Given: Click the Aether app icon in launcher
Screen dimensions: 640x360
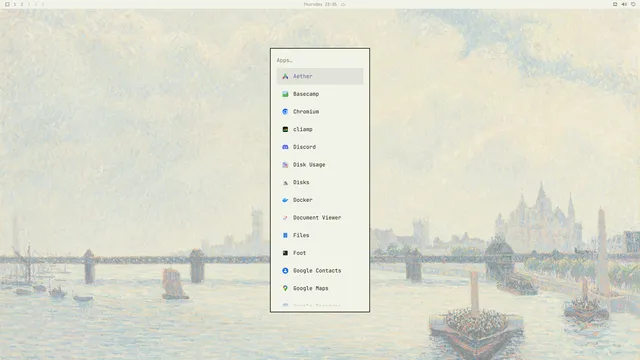Looking at the screenshot, I should tap(285, 76).
